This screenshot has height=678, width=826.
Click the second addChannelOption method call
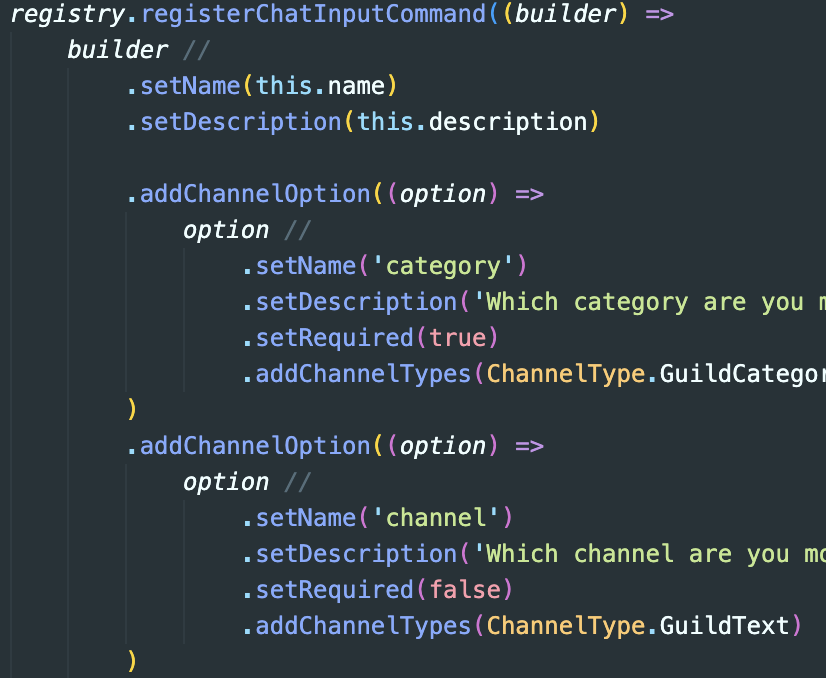tap(255, 446)
